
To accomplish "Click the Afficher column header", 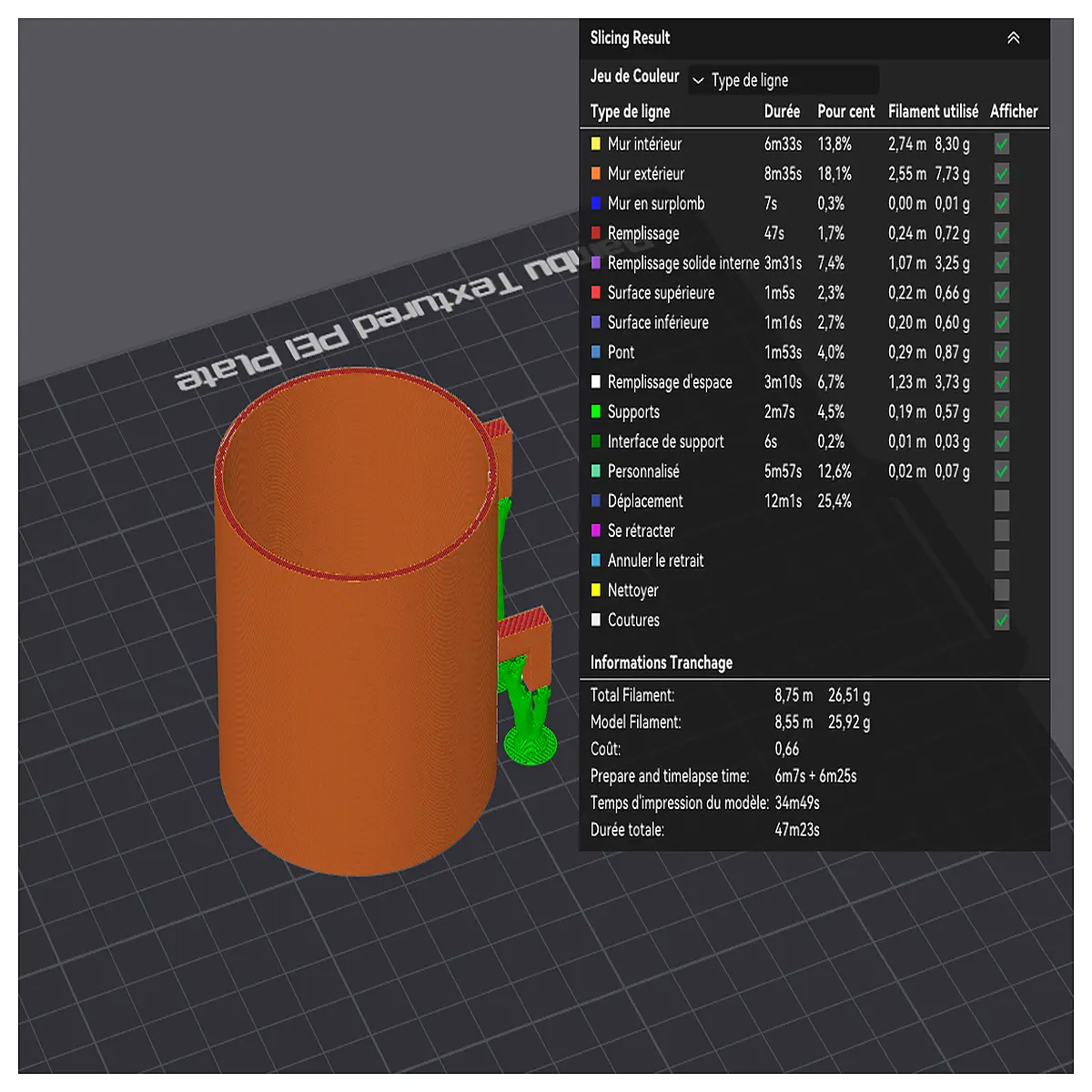I will point(1014,111).
